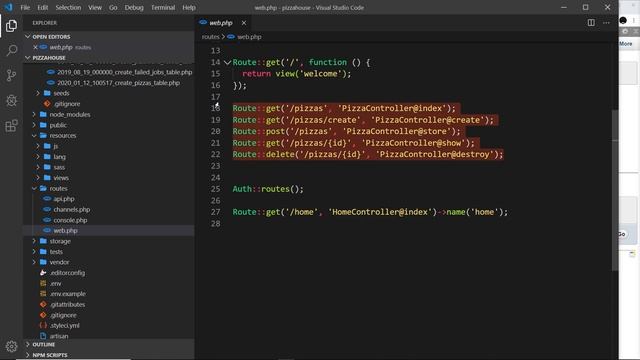Expand the tests folder

click(x=56, y=252)
